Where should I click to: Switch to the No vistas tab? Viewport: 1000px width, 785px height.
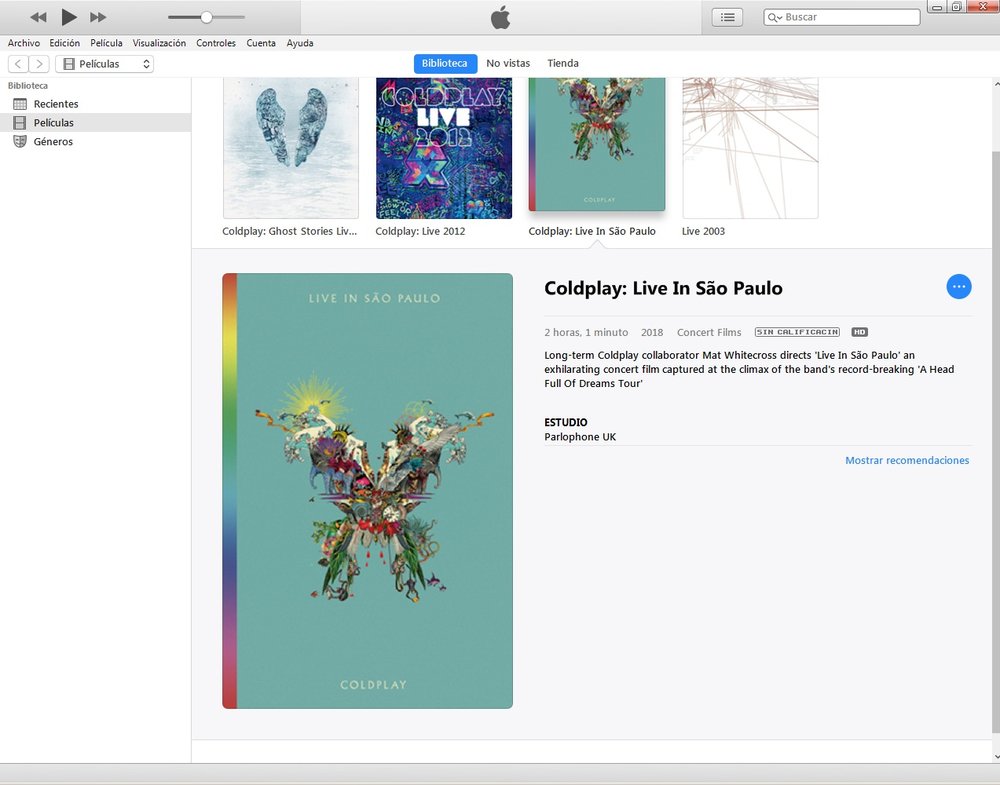coord(508,63)
